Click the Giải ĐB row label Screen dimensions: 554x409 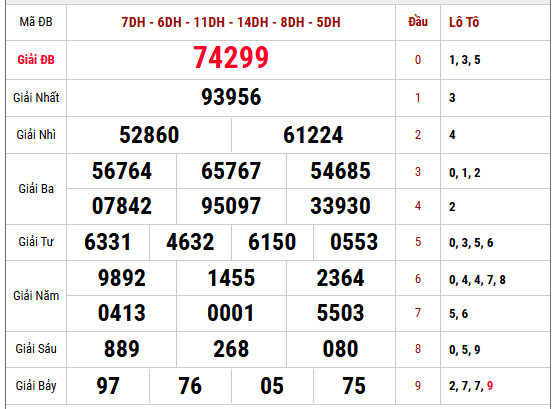tap(36, 60)
